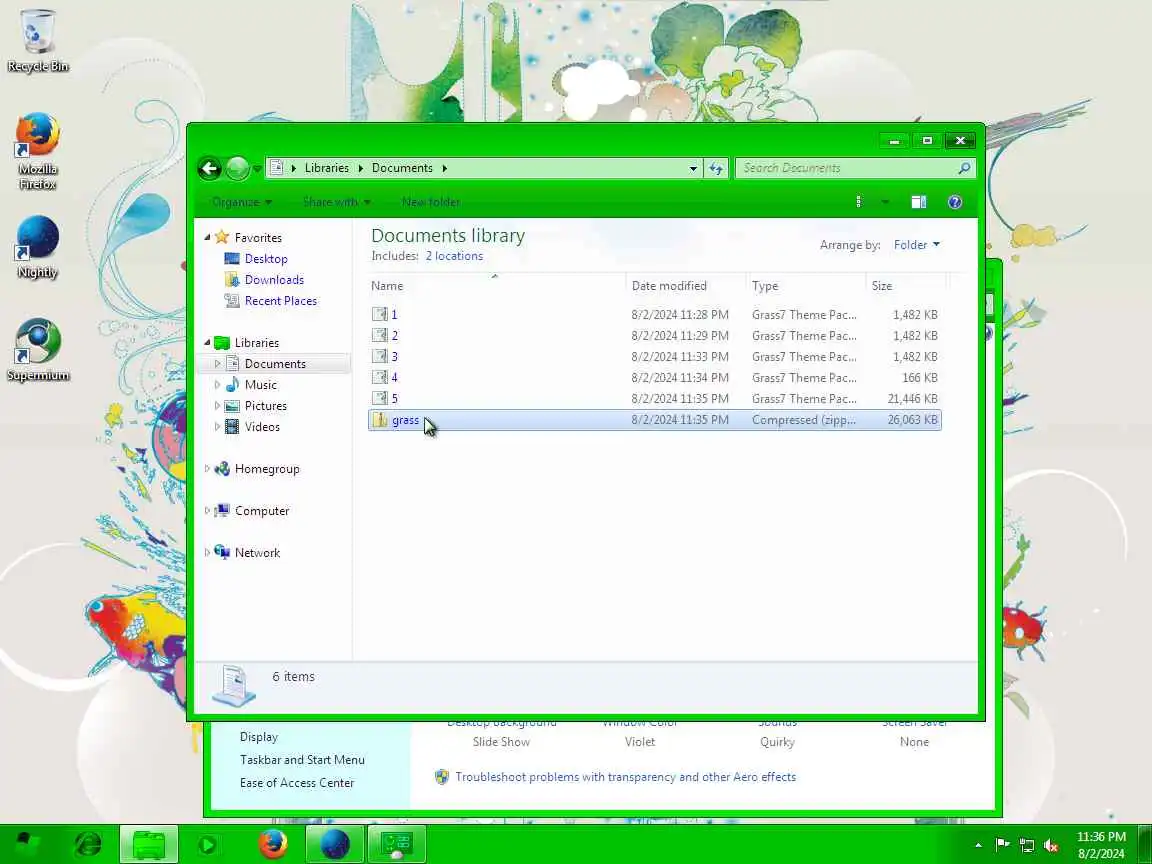
Task: Open the view options dropdown arrow
Action: tap(885, 202)
